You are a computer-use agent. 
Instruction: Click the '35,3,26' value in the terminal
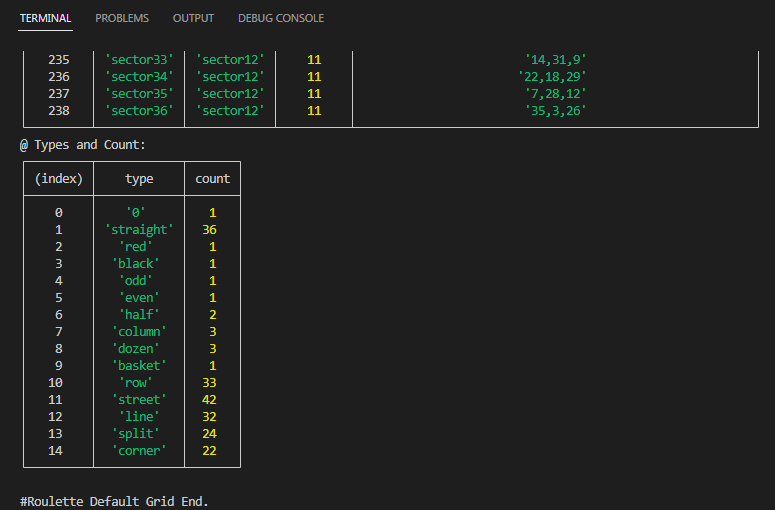coord(555,110)
